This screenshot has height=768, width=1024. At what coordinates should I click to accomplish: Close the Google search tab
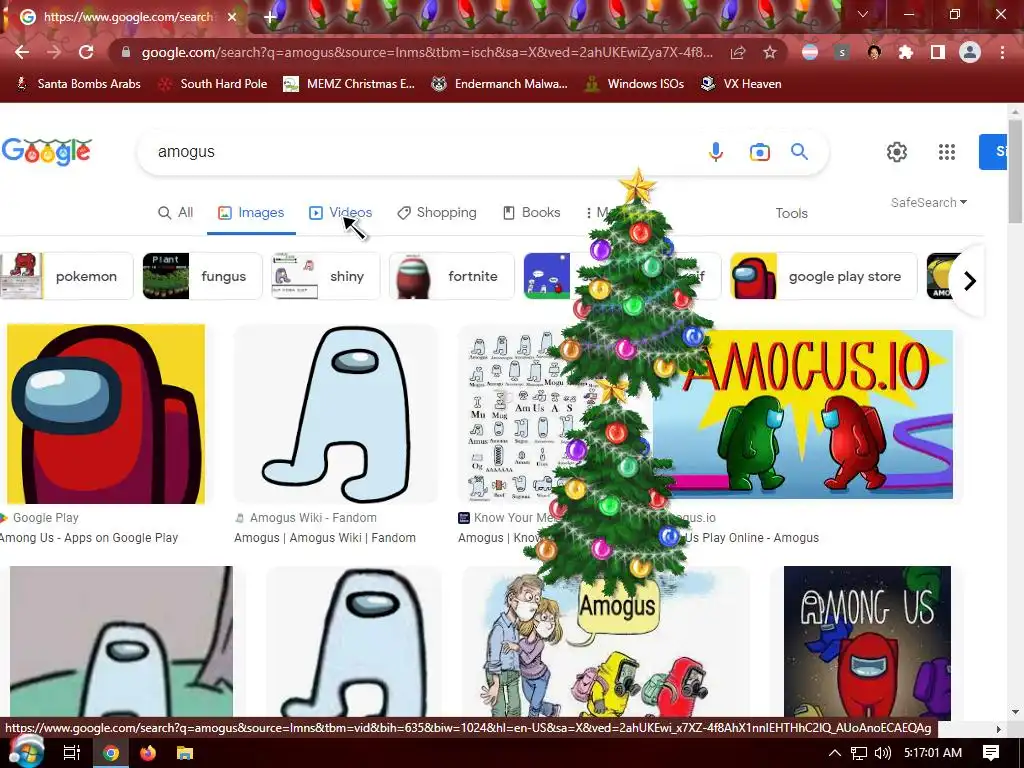pos(232,17)
